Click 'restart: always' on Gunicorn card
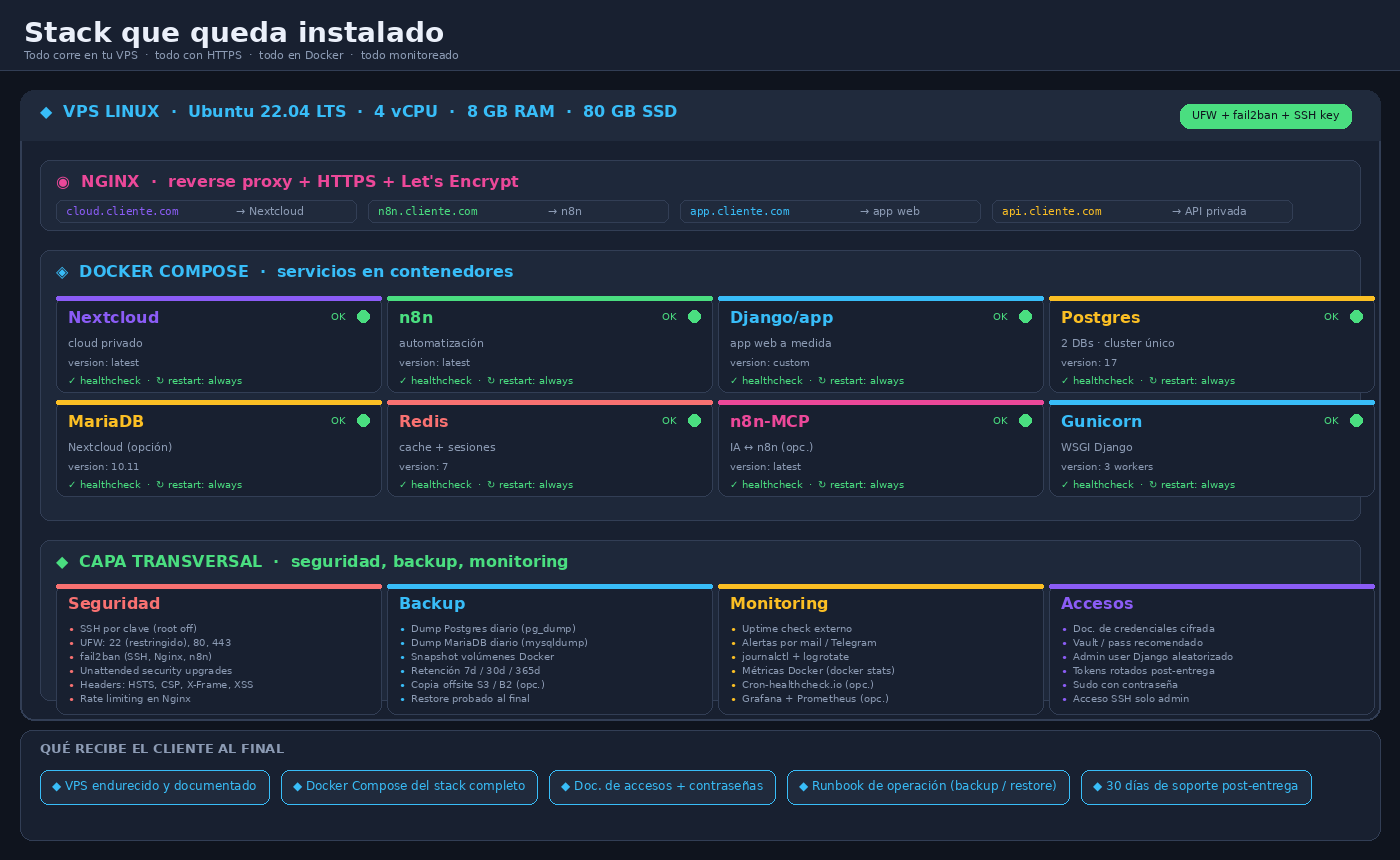Viewport: 1400px width, 860px height. coord(1198,485)
